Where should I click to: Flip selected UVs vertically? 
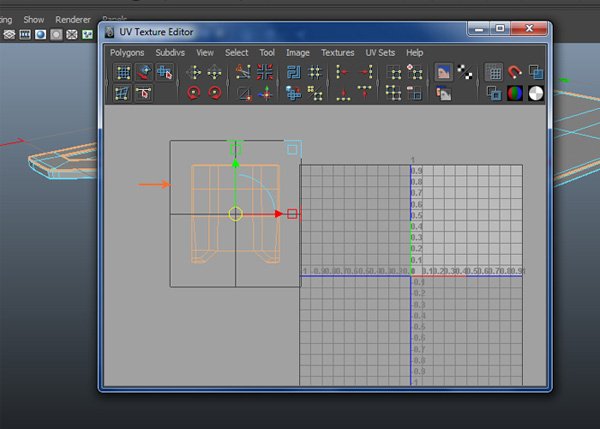tap(215, 72)
